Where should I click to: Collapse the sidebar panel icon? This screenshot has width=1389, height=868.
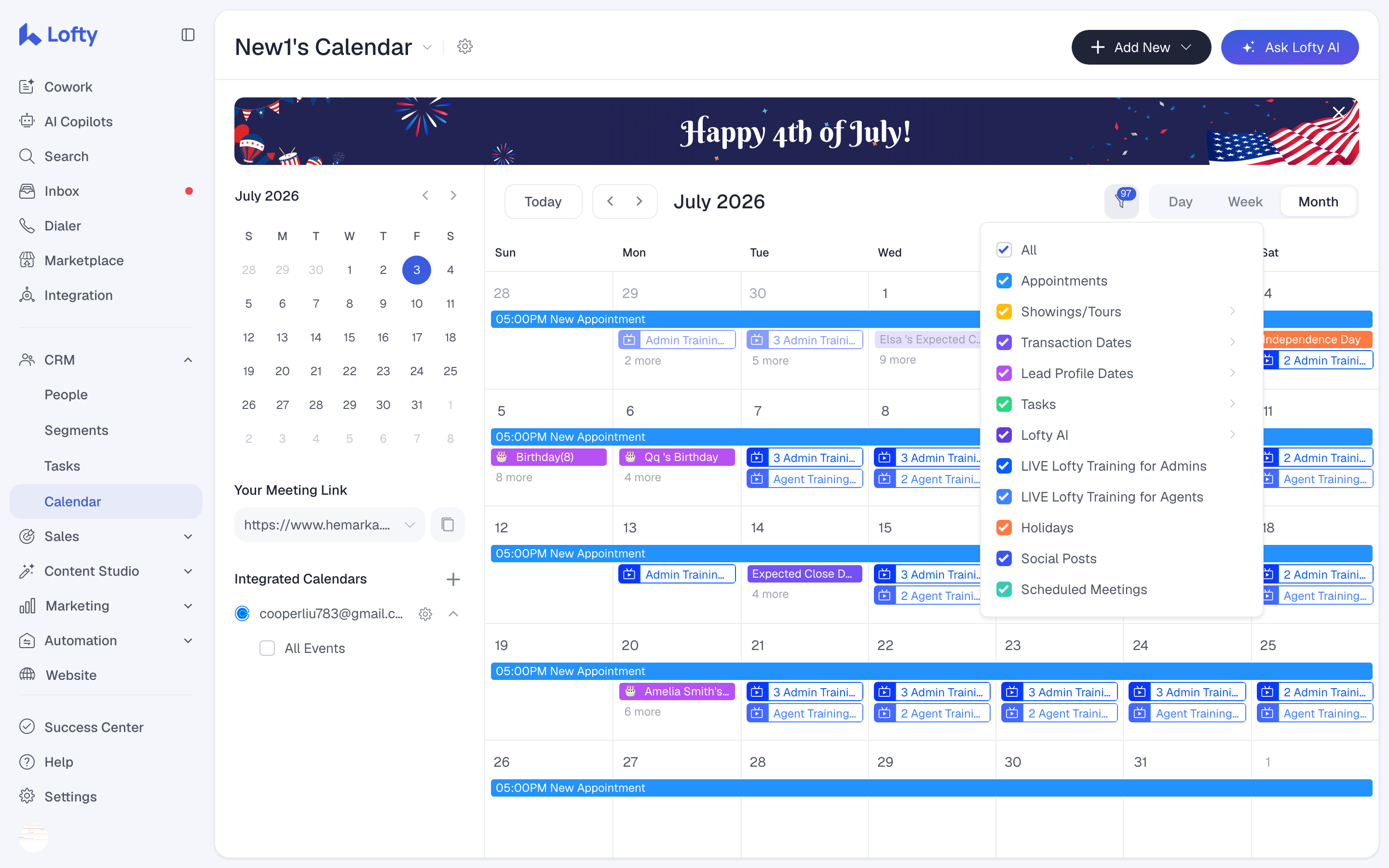coord(188,35)
